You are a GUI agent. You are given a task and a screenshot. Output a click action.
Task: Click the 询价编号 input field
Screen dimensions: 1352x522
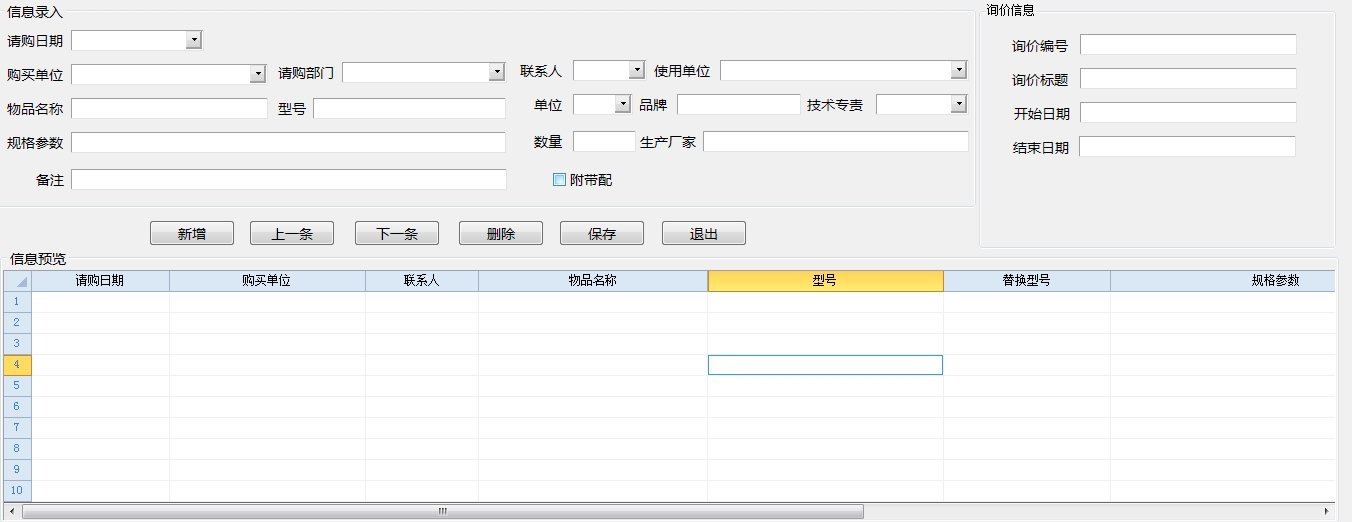1188,44
